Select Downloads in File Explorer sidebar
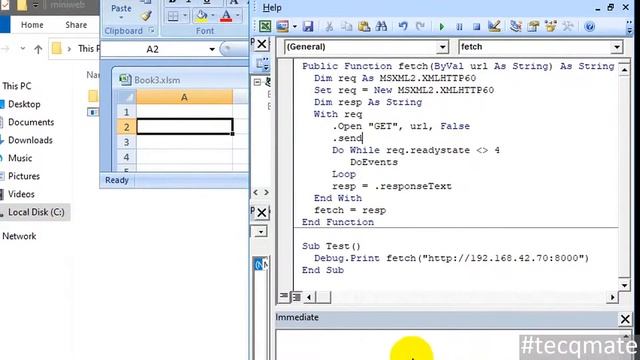Image resolution: width=640 pixels, height=360 pixels. click(x=30, y=140)
